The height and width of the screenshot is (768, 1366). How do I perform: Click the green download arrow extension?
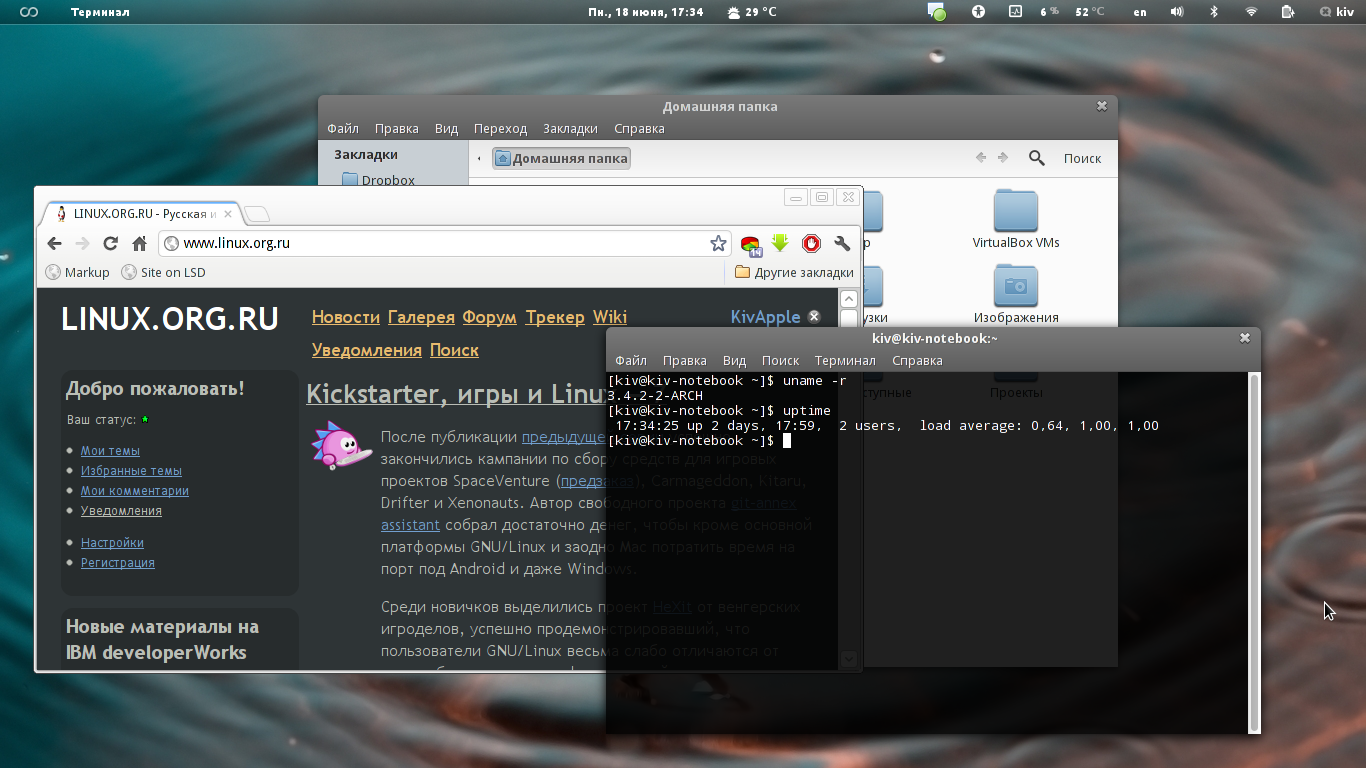point(781,243)
